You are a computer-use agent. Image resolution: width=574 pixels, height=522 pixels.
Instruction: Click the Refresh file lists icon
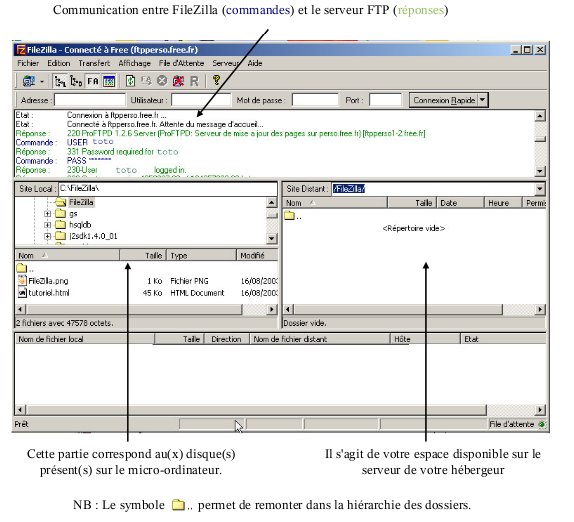130,81
